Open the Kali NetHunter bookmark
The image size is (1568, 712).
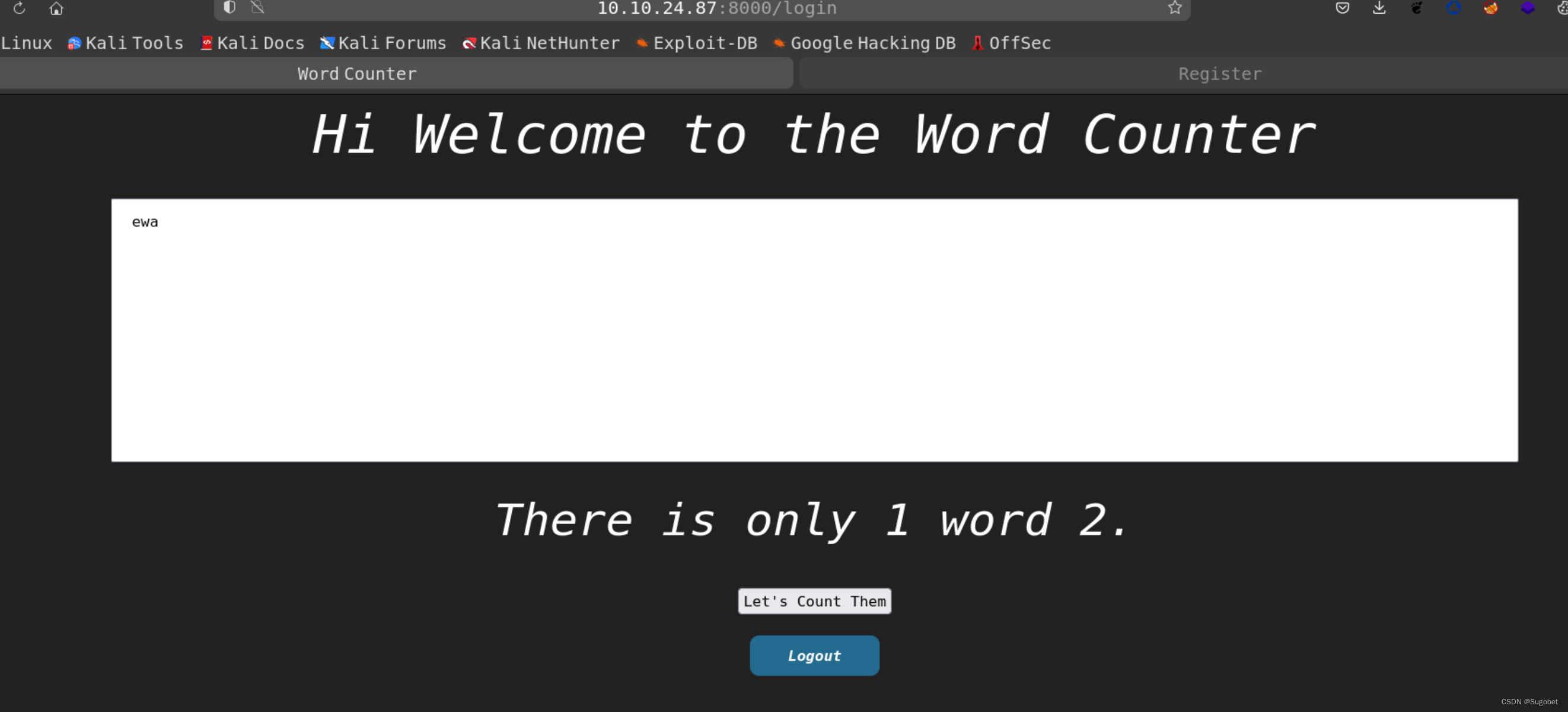tap(541, 43)
